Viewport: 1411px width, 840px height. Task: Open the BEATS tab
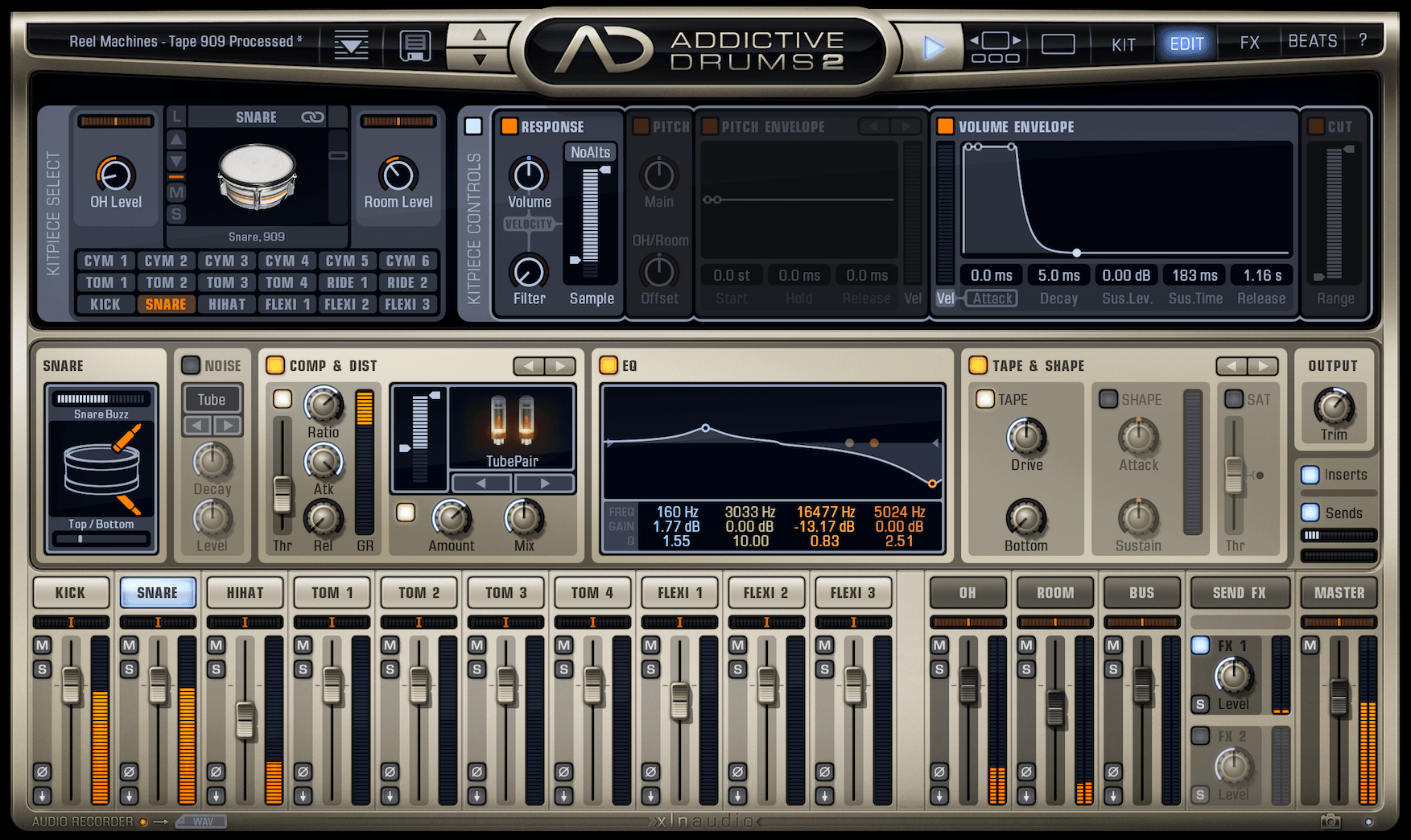click(x=1312, y=41)
